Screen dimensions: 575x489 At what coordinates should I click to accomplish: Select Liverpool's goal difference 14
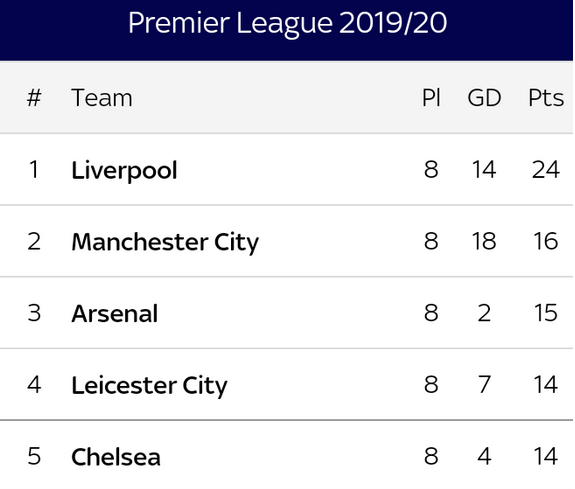pyautogui.click(x=484, y=170)
